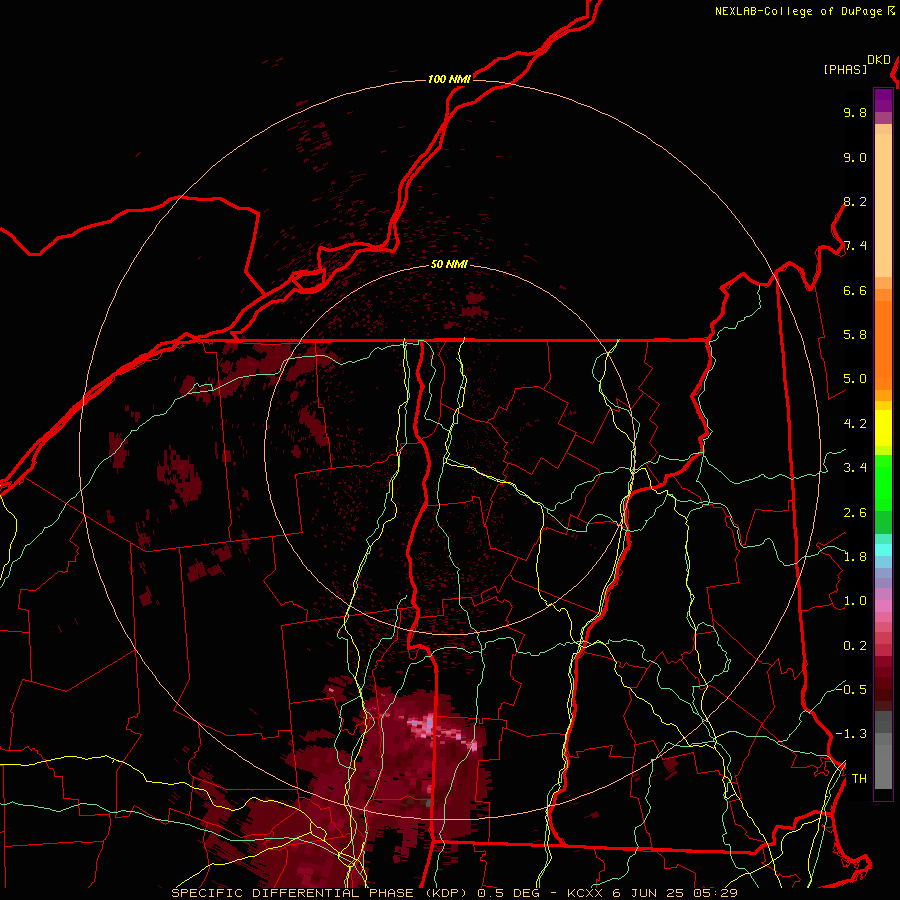The height and width of the screenshot is (900, 900).
Task: Click the 7.4 value on the color scale
Action: (x=855, y=246)
